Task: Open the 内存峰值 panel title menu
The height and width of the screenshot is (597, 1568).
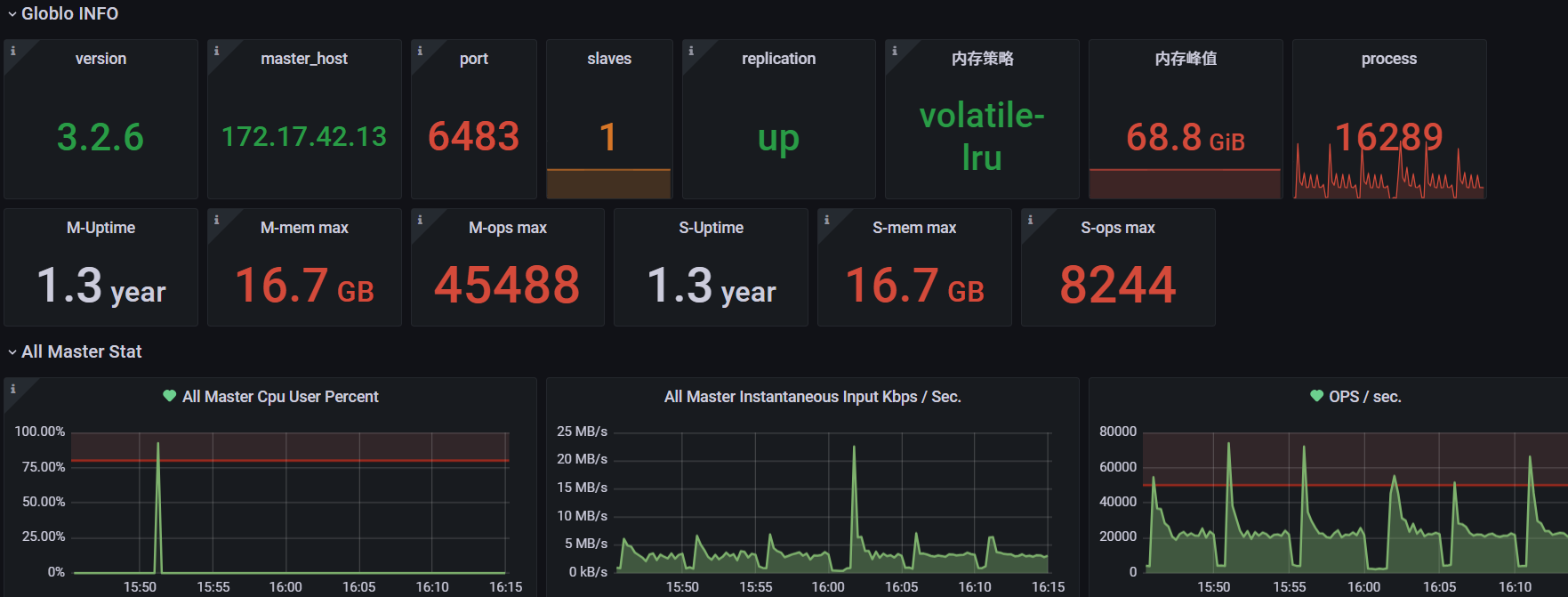Action: click(x=1186, y=59)
